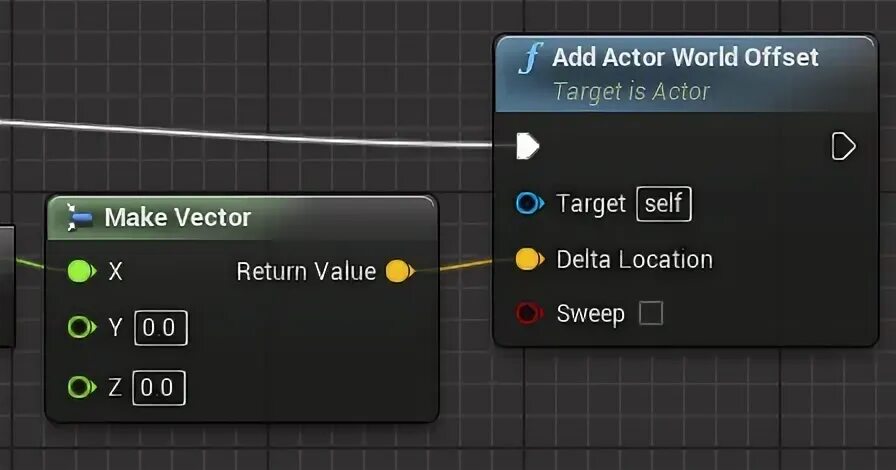Viewport: 896px width, 470px height.
Task: Edit the Y value field
Action: (161, 328)
